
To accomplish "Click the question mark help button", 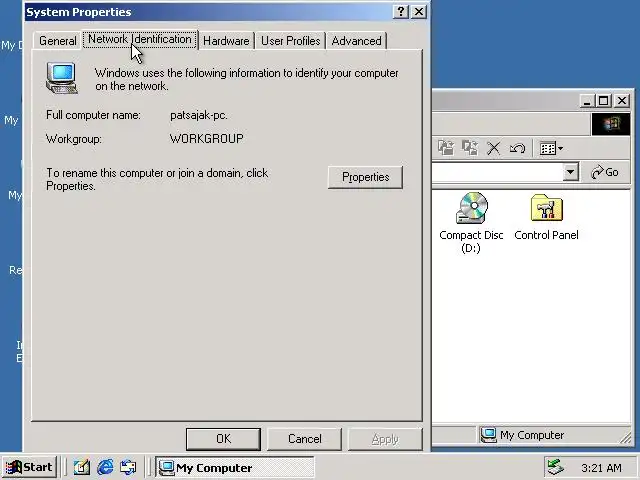I will (x=401, y=11).
